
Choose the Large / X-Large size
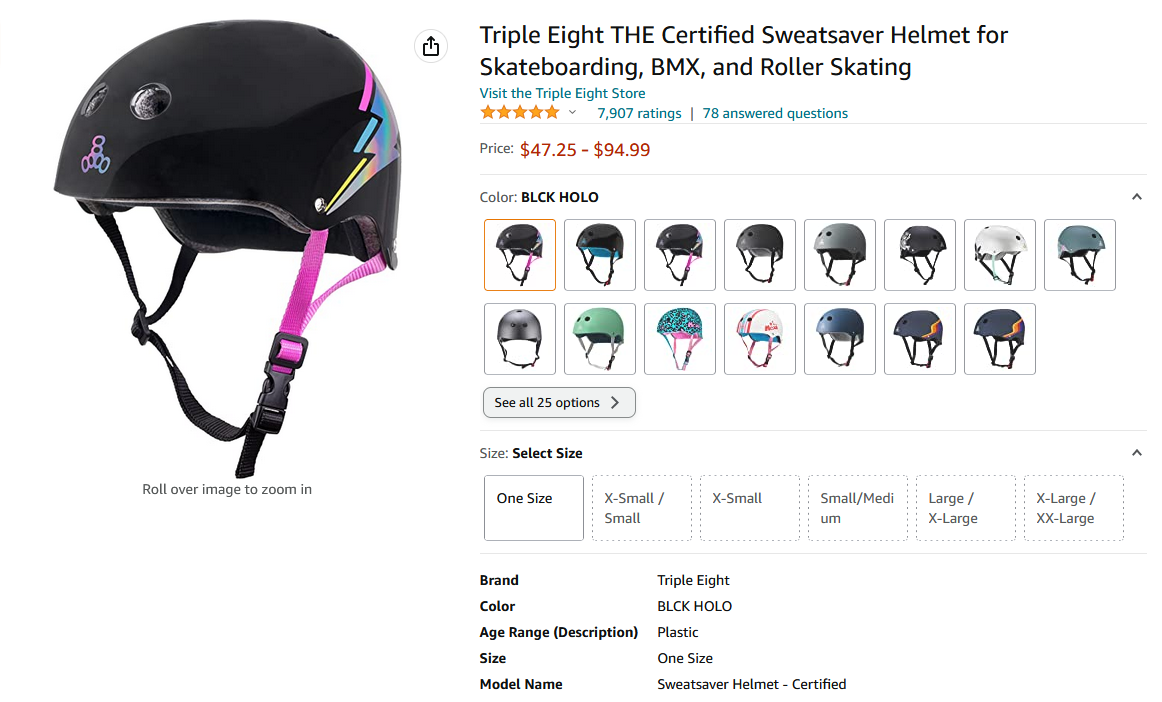coord(965,508)
